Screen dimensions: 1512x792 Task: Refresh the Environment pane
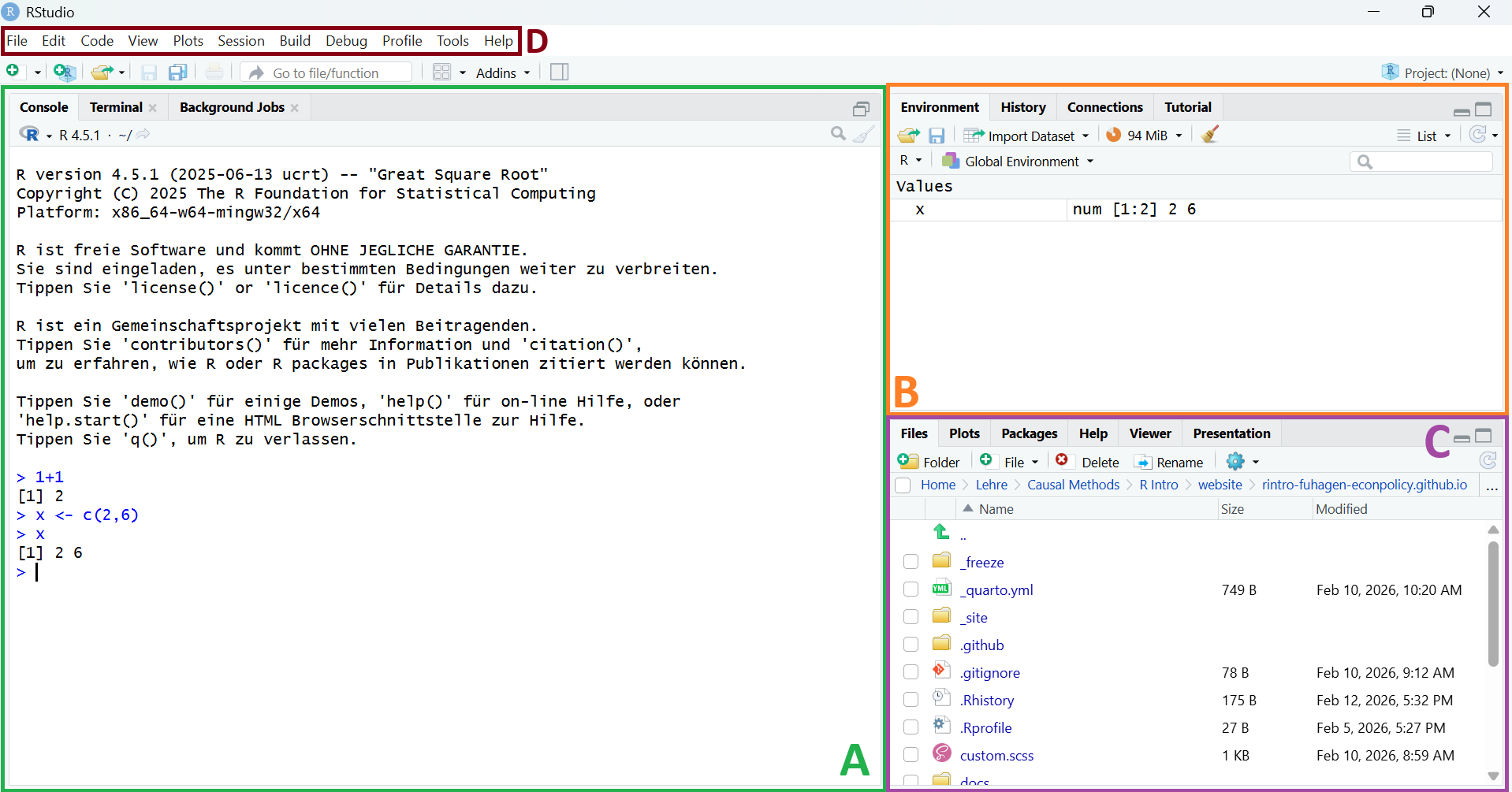point(1478,135)
